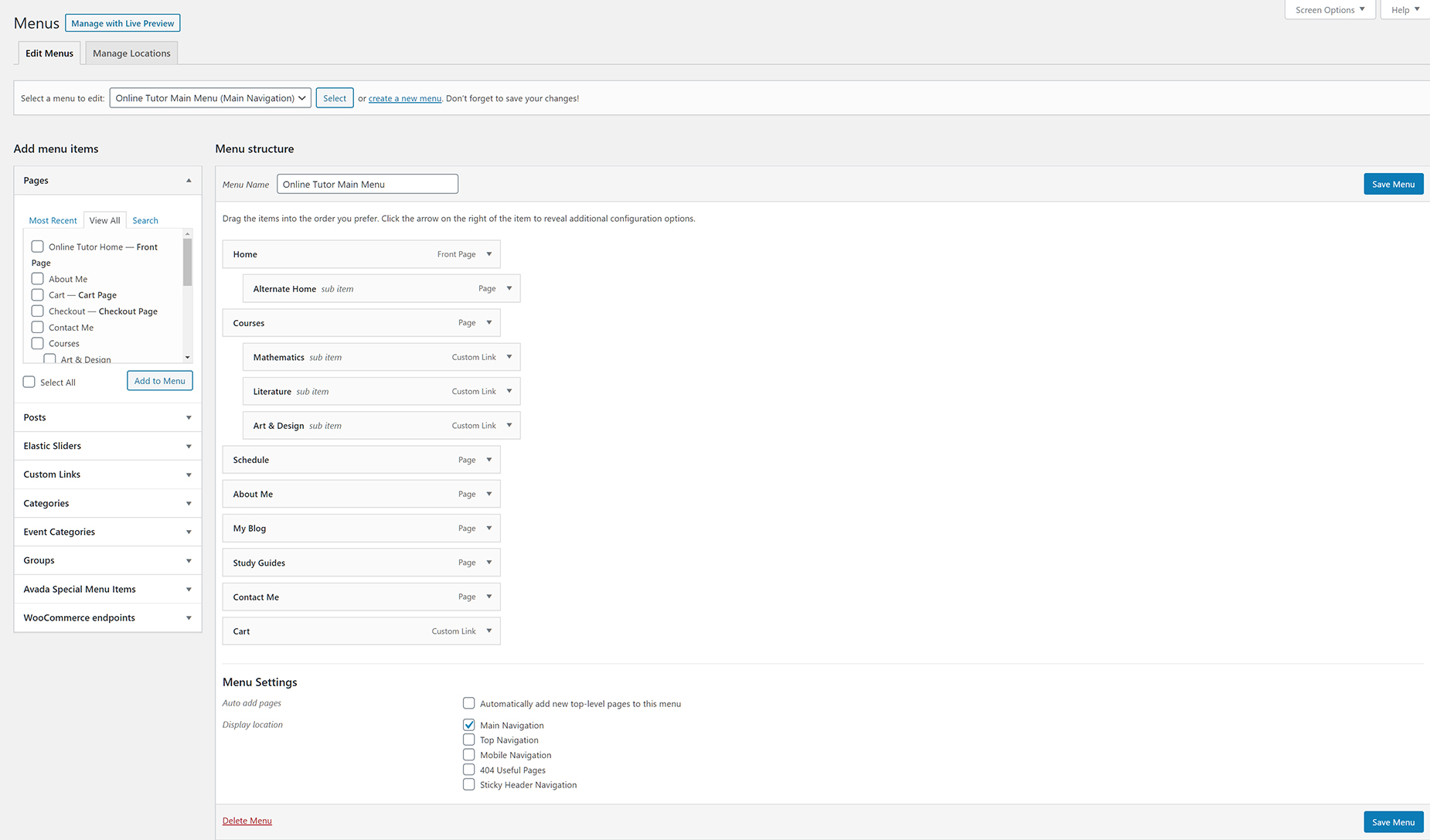Click pages list scroll down arrow
This screenshot has height=840, width=1430.
coord(187,357)
